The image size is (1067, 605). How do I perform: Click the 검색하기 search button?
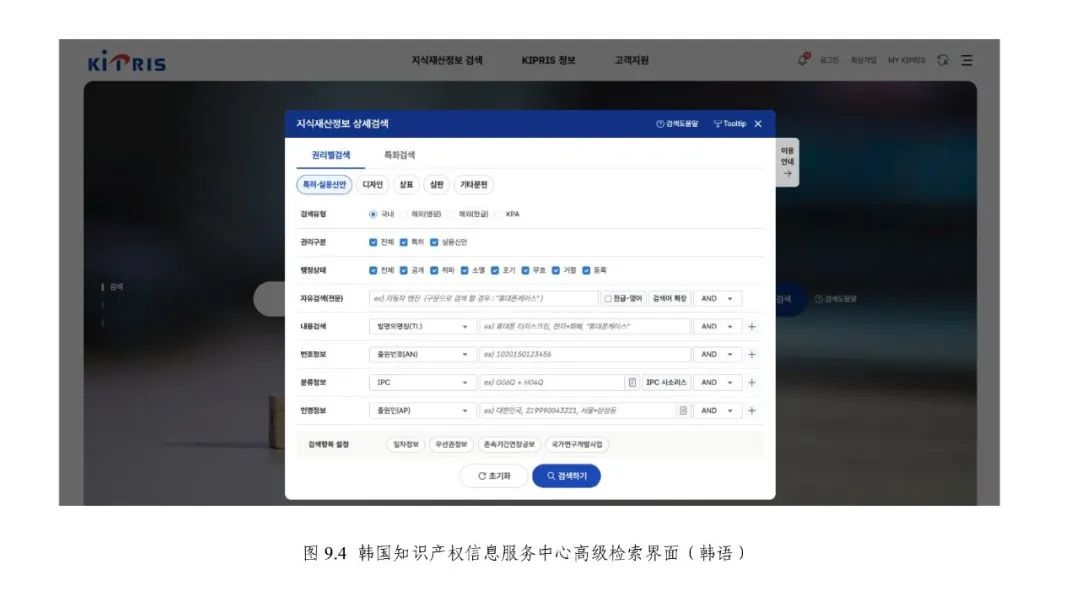click(566, 476)
